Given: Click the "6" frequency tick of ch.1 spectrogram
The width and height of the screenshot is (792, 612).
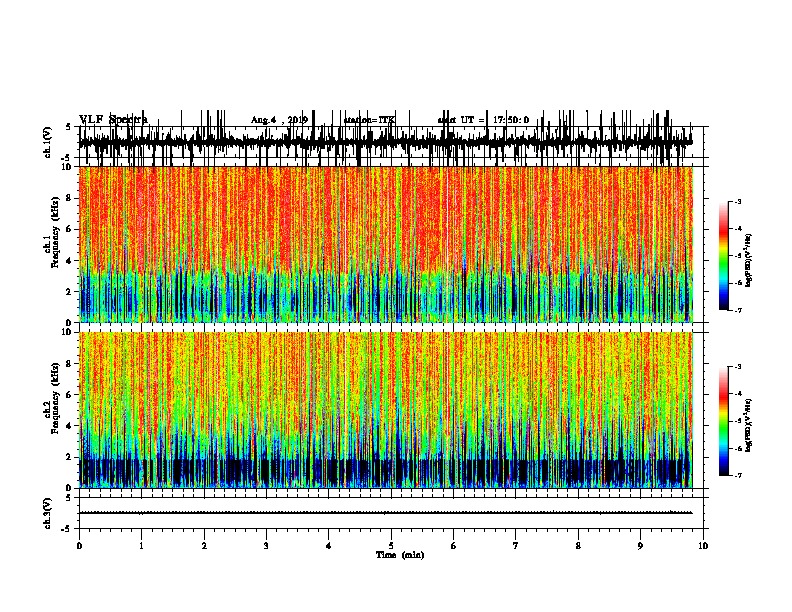Looking at the screenshot, I should coord(70,229).
